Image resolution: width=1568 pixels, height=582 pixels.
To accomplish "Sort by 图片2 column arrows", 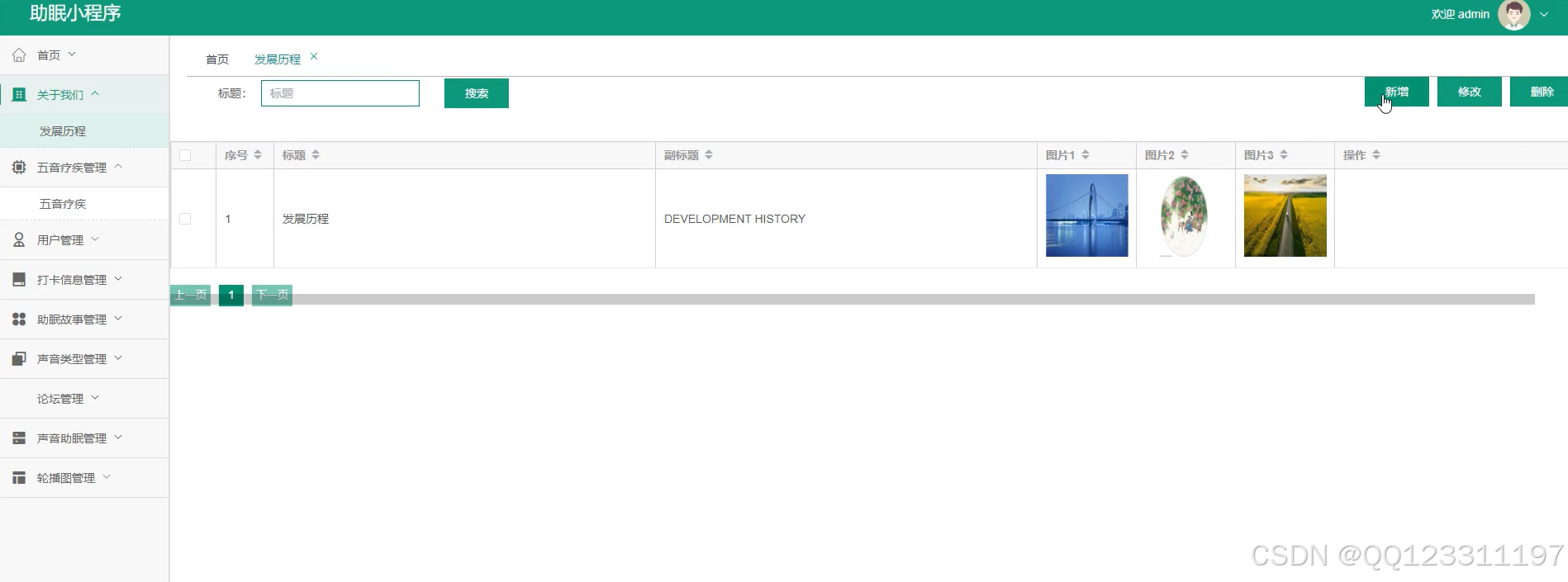I will pyautogui.click(x=1185, y=155).
